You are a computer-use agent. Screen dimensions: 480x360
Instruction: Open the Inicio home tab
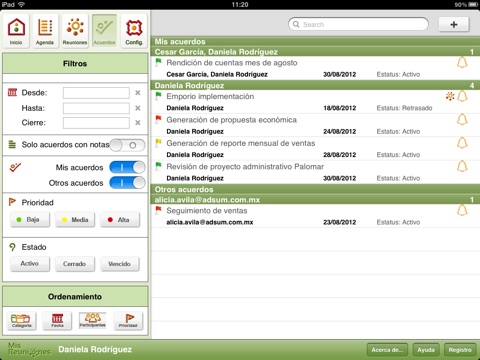click(x=16, y=31)
